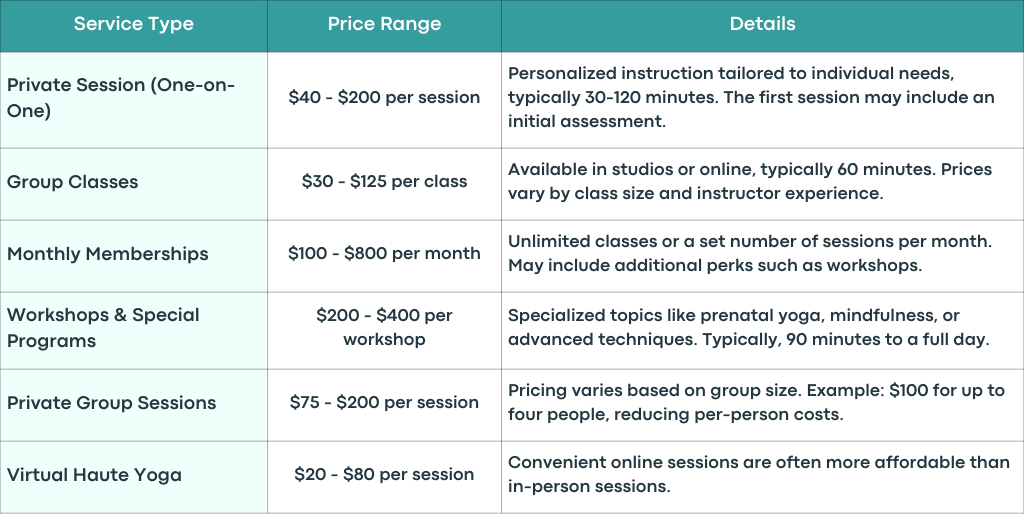Image resolution: width=1024 pixels, height=514 pixels.
Task: Select the Group Classes service cell
Action: tap(133, 184)
